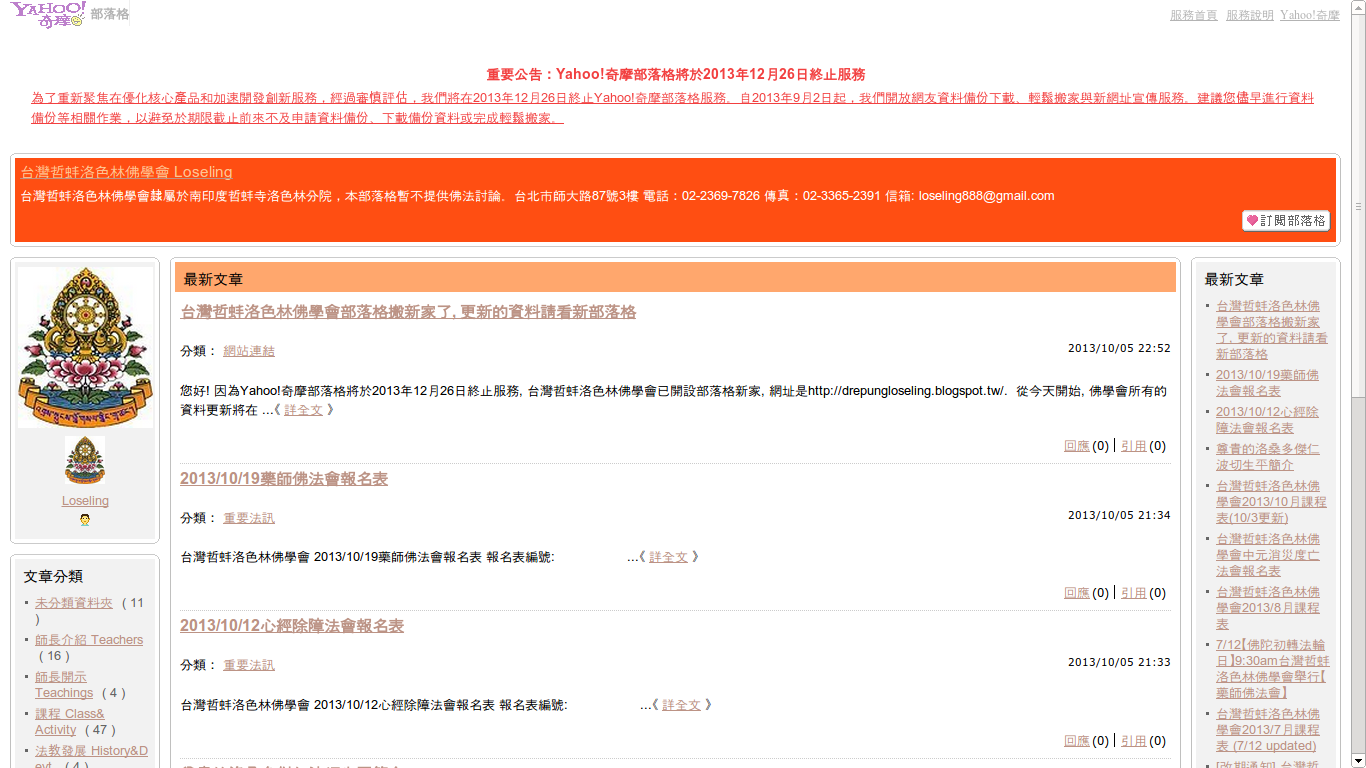This screenshot has width=1366, height=768.
Task: Open 重要法訊 category of the 10/12 post
Action: [x=249, y=665]
